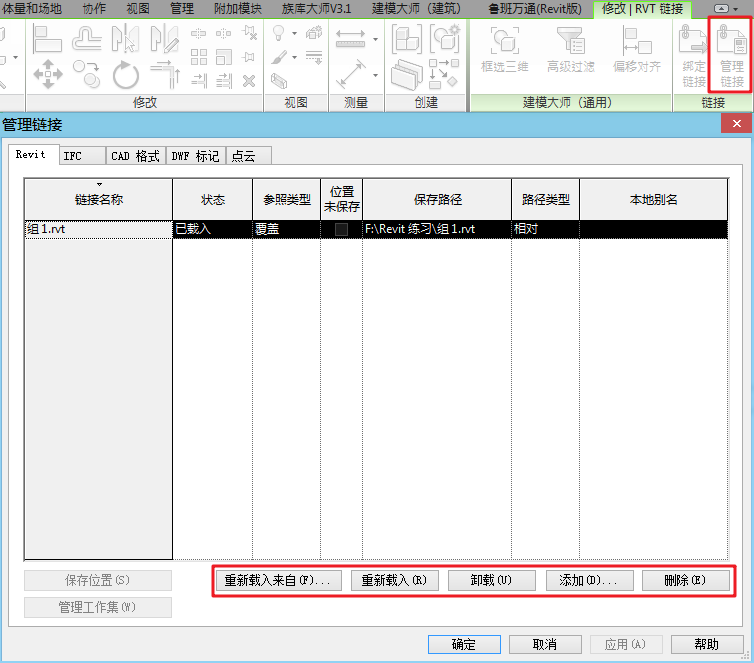Choose Trim/Extend Multiple Elements tool

point(224,81)
